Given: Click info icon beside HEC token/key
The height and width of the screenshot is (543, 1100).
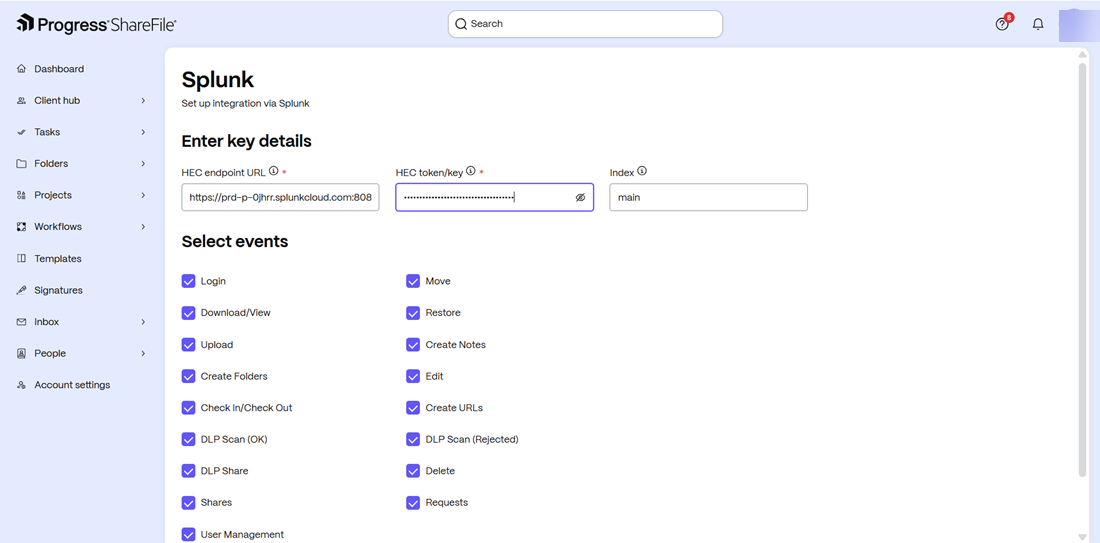Looking at the screenshot, I should point(471,170).
